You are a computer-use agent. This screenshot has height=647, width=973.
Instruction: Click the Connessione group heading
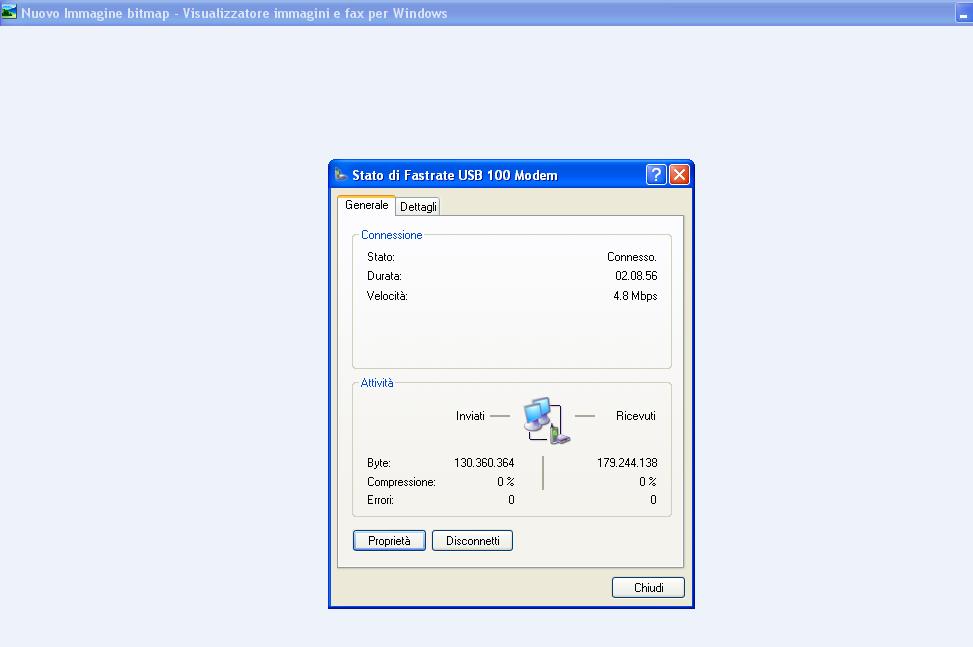point(391,235)
